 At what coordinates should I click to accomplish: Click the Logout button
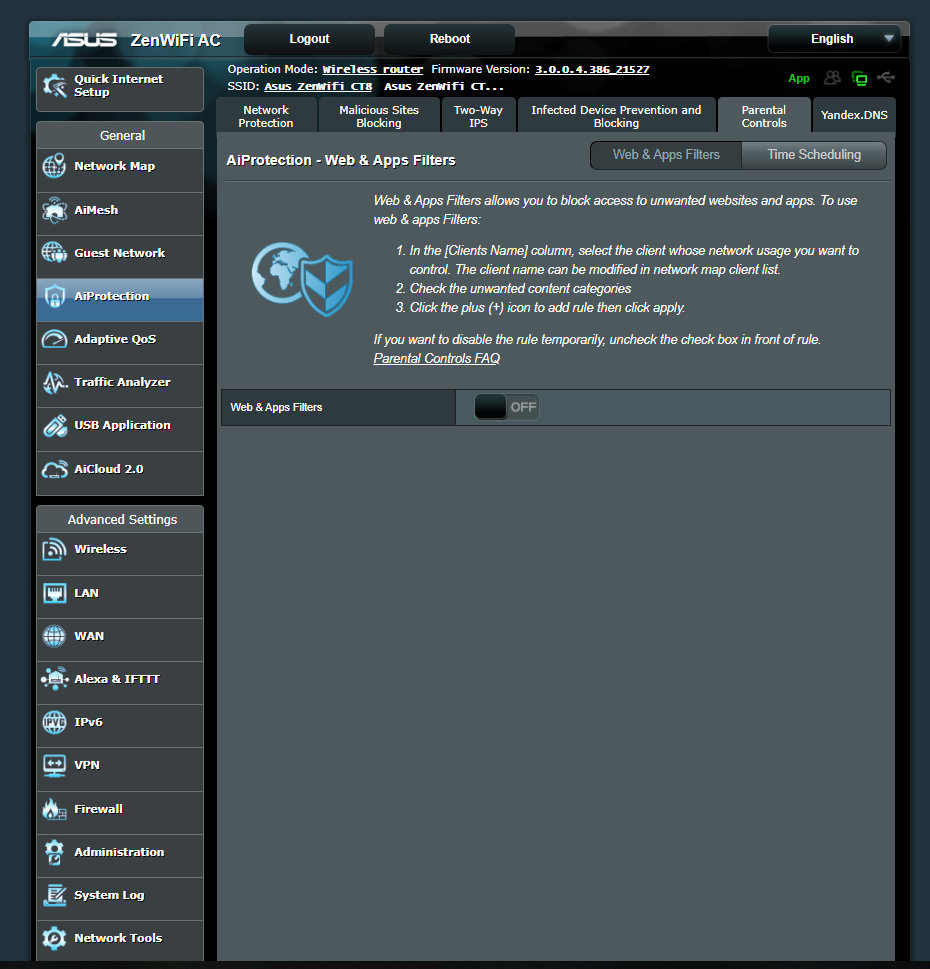point(309,39)
